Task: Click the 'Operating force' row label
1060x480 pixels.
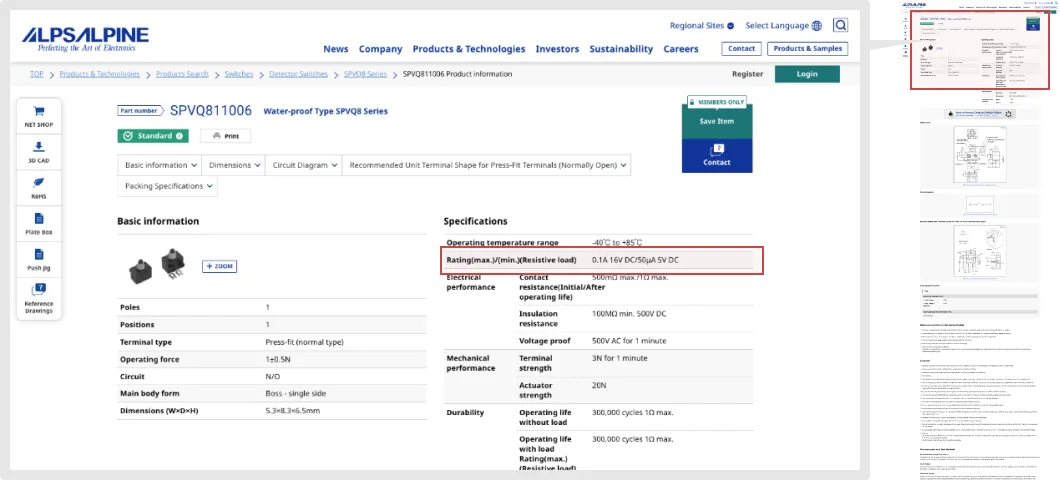Action: [x=149, y=360]
